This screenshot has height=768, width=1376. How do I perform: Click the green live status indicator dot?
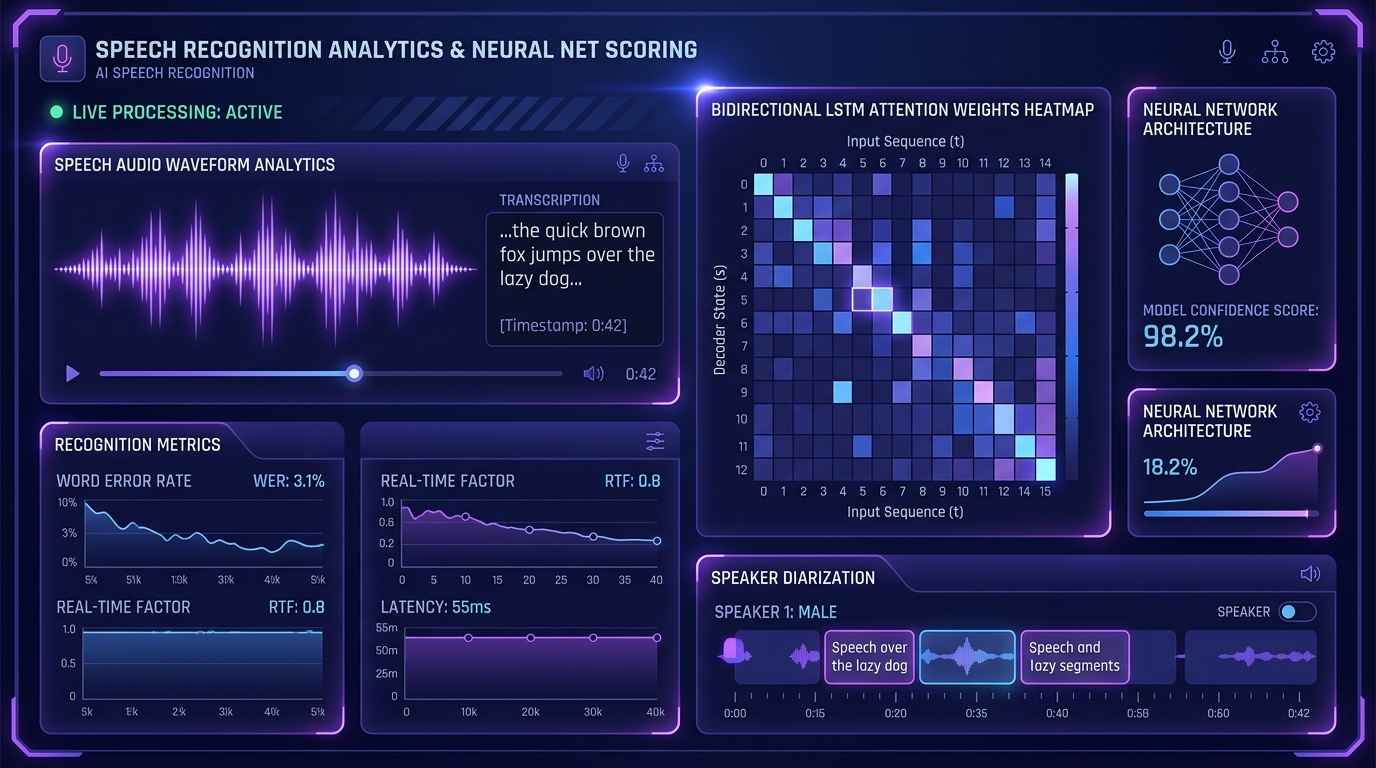(56, 112)
